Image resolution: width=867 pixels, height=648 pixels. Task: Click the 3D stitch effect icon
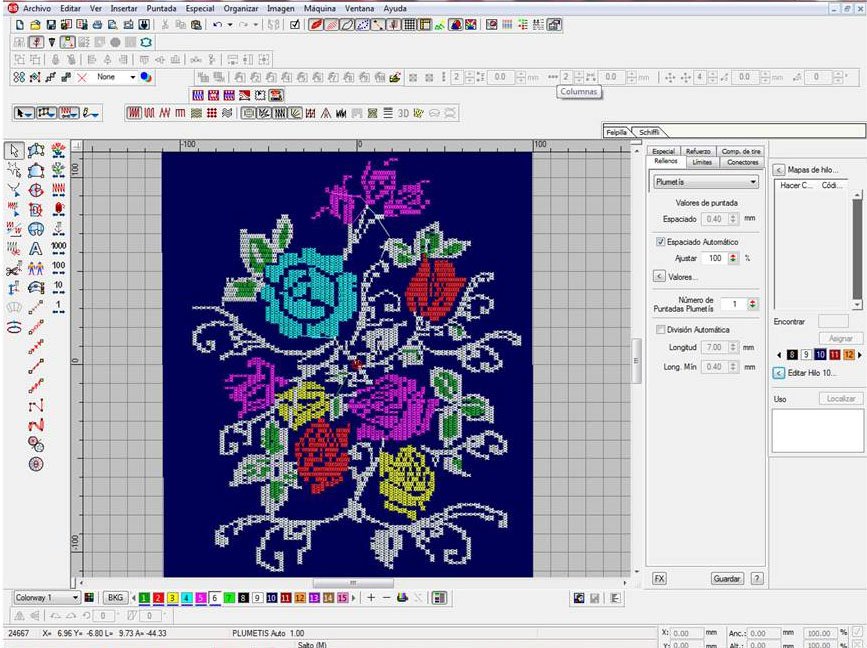point(403,113)
